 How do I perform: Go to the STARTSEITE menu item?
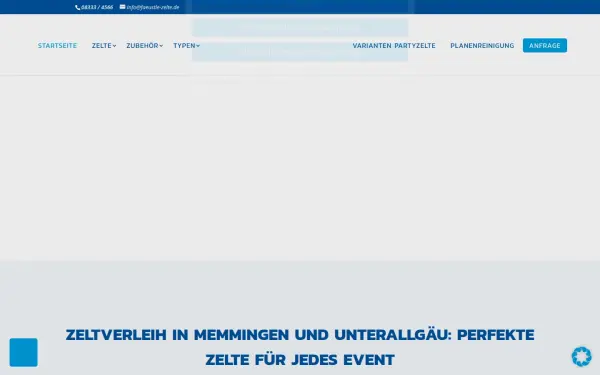[57, 46]
